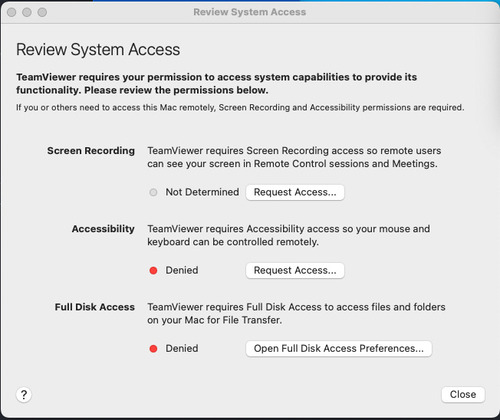Image resolution: width=500 pixels, height=420 pixels.
Task: Request access for Screen Recording permission
Action: pyautogui.click(x=295, y=192)
